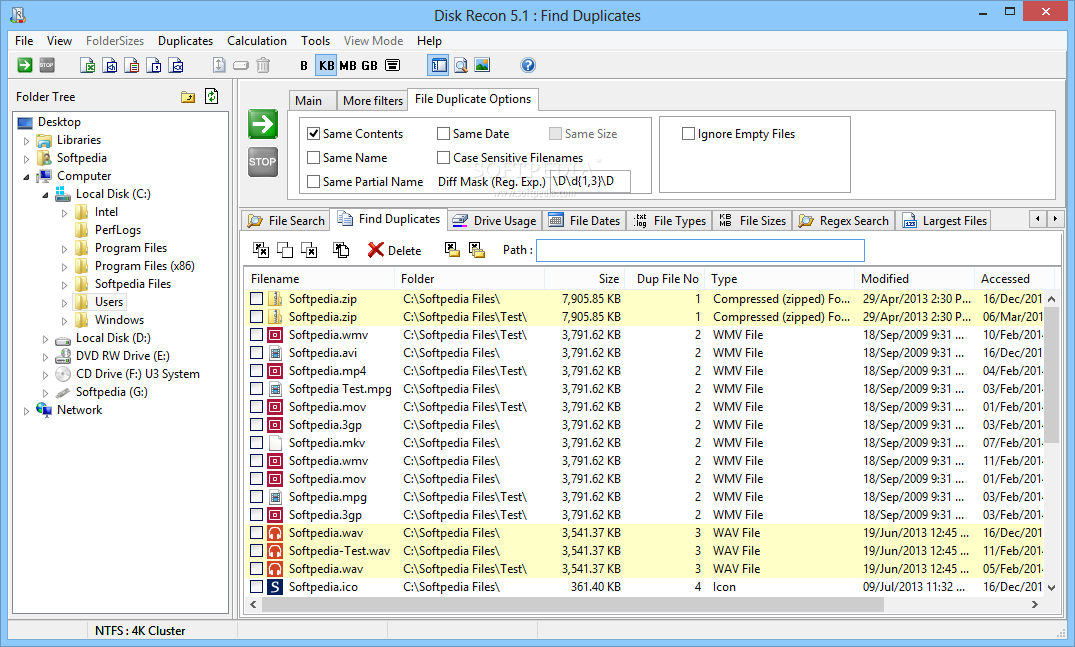This screenshot has height=647, width=1075.
Task: Click the auto-size rows toolbar icon
Action: point(219,65)
